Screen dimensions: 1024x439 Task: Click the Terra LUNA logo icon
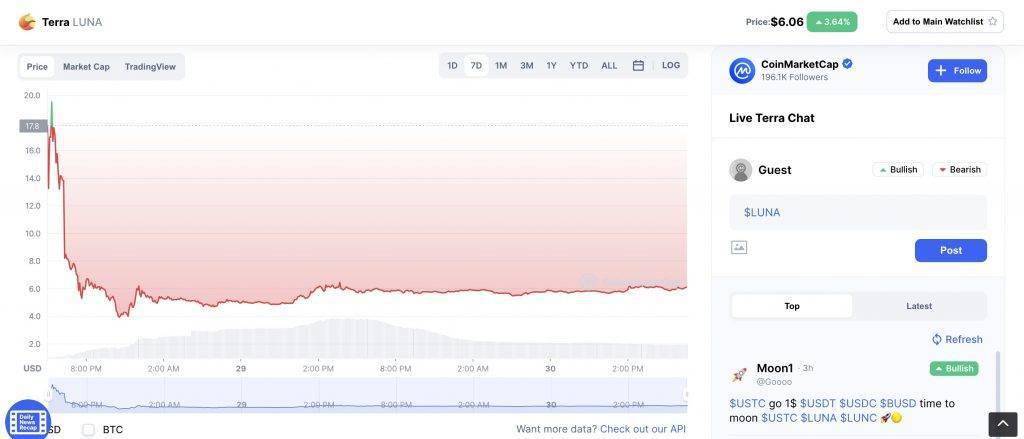pos(27,21)
